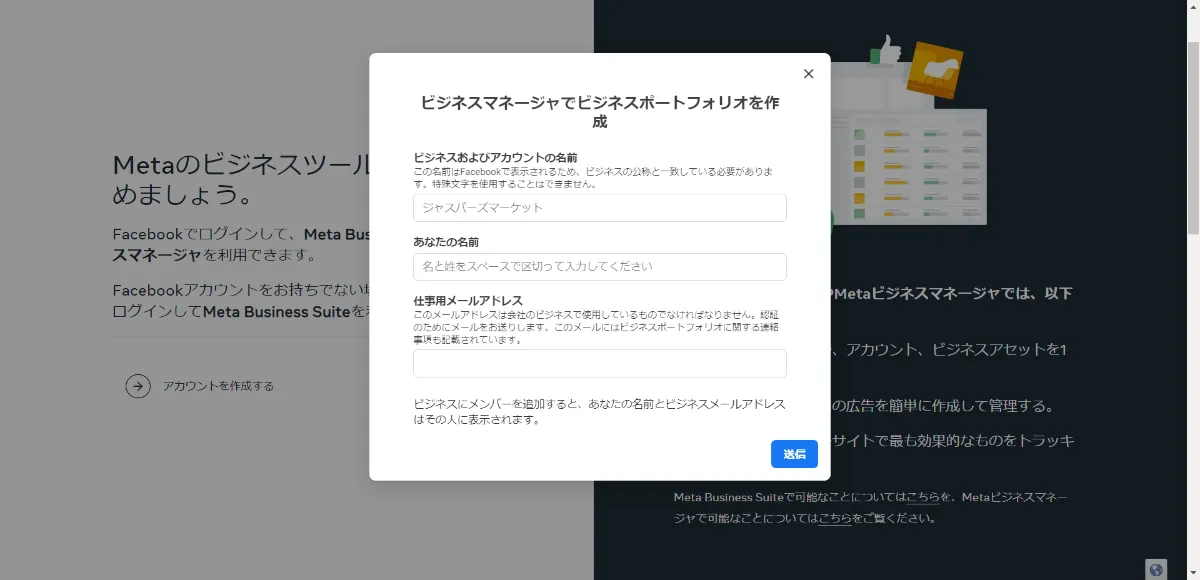The image size is (1200, 580).
Task: Close the business portfolio dialog
Action: click(x=808, y=74)
